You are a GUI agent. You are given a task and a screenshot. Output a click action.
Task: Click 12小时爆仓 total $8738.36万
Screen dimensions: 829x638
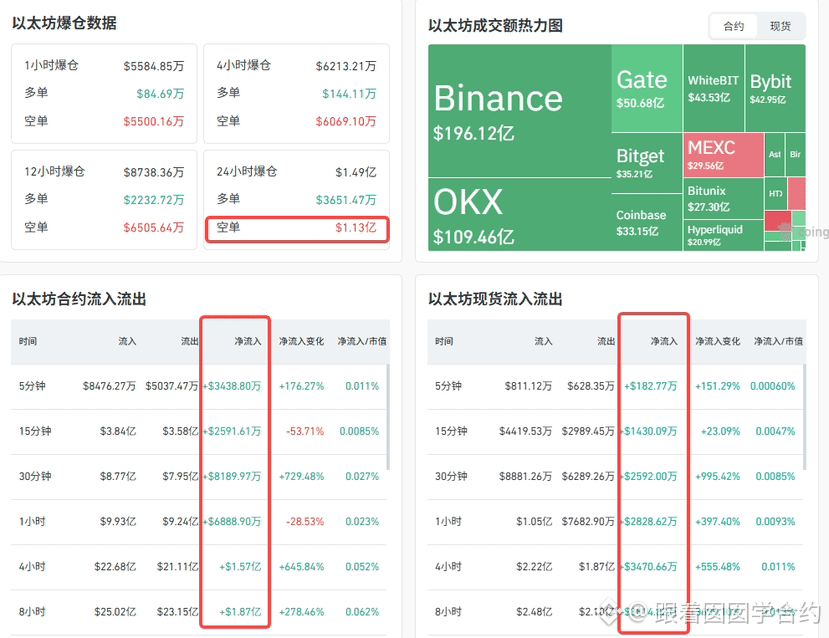point(154,172)
